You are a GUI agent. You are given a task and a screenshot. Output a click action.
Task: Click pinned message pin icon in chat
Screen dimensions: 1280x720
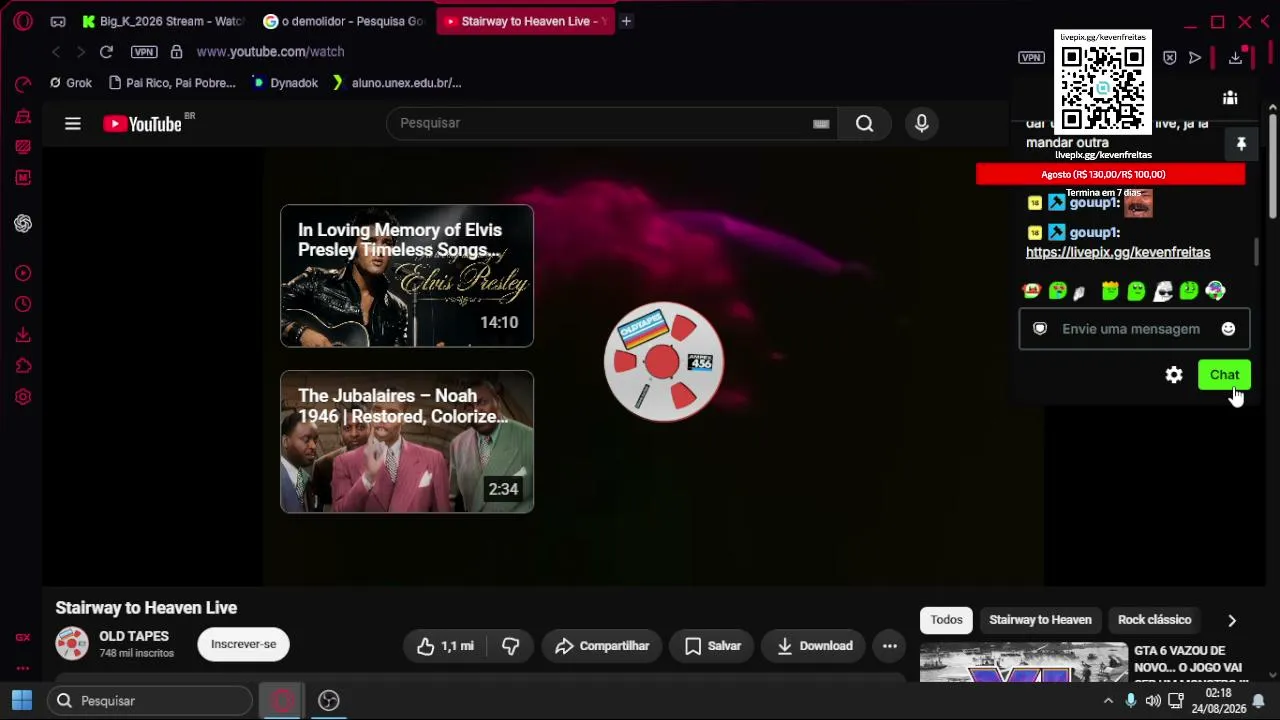pyautogui.click(x=1241, y=145)
